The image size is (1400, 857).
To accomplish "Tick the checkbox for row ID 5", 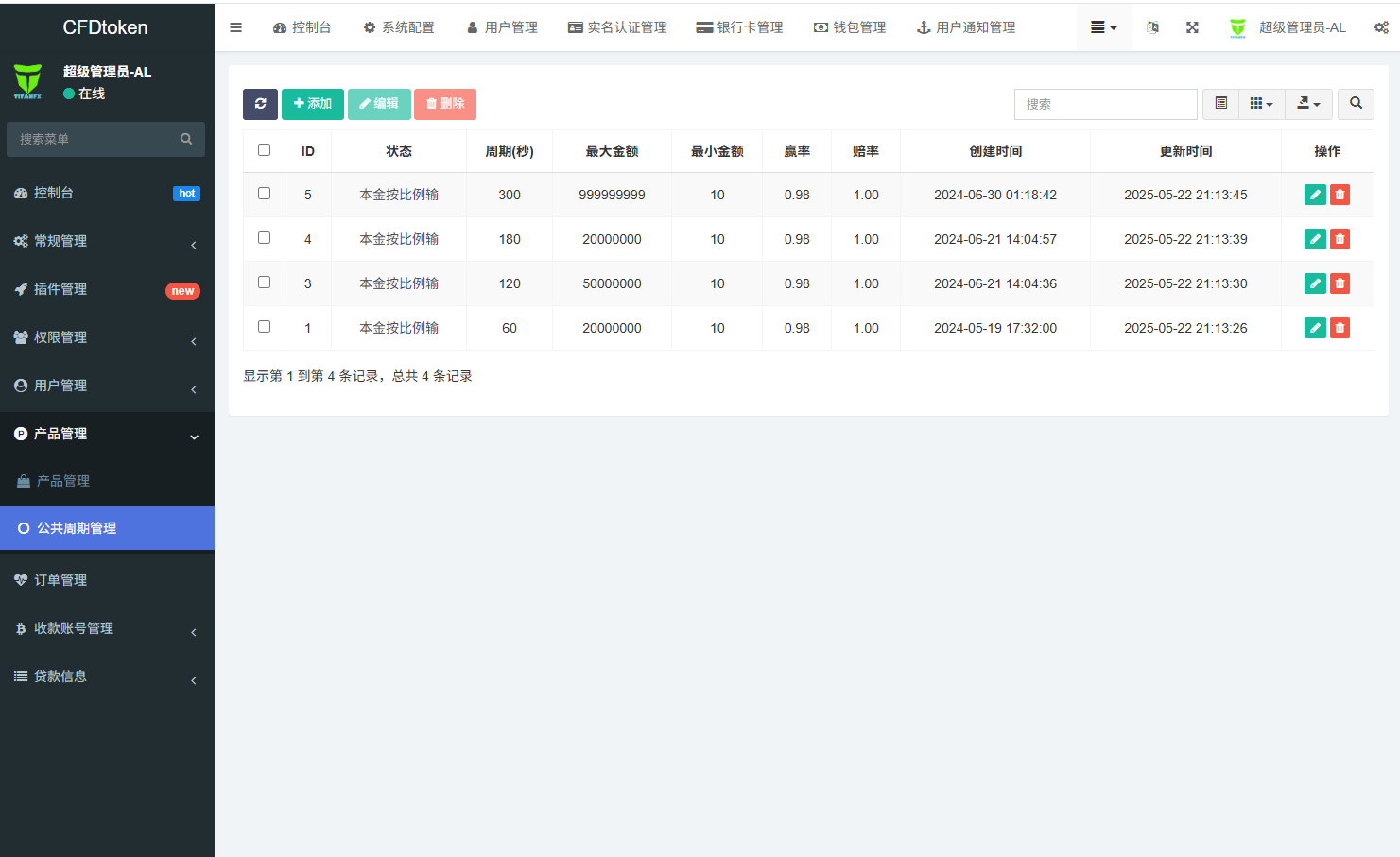I will [x=264, y=195].
